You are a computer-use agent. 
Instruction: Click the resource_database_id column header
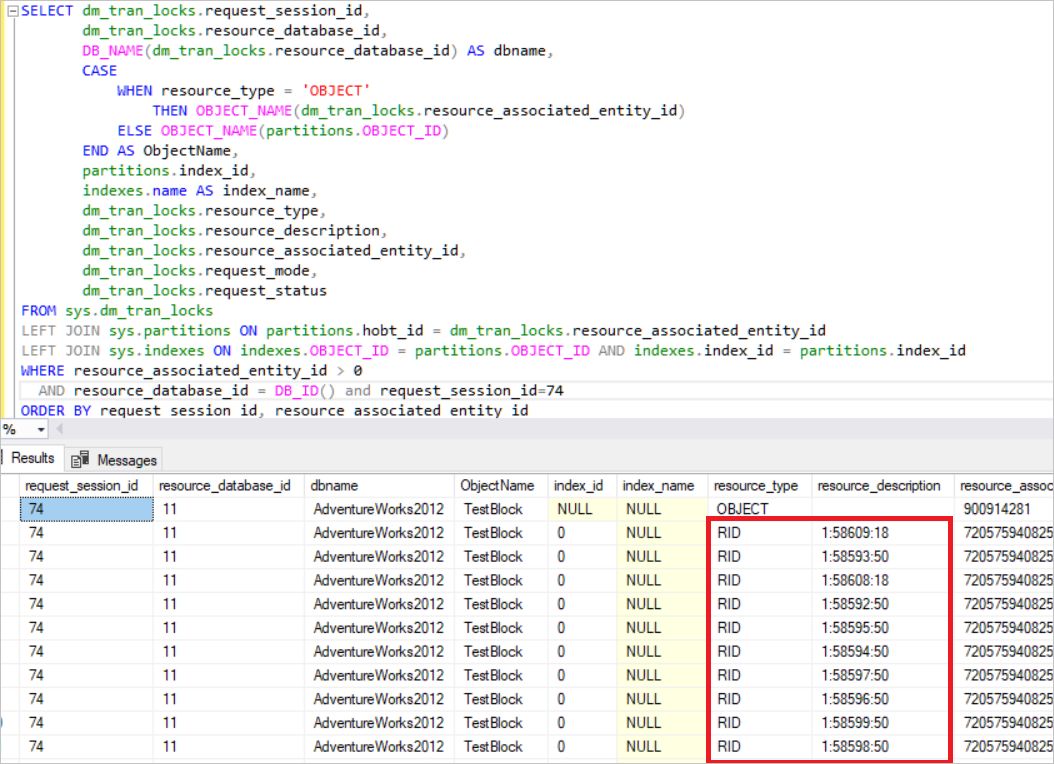point(225,485)
